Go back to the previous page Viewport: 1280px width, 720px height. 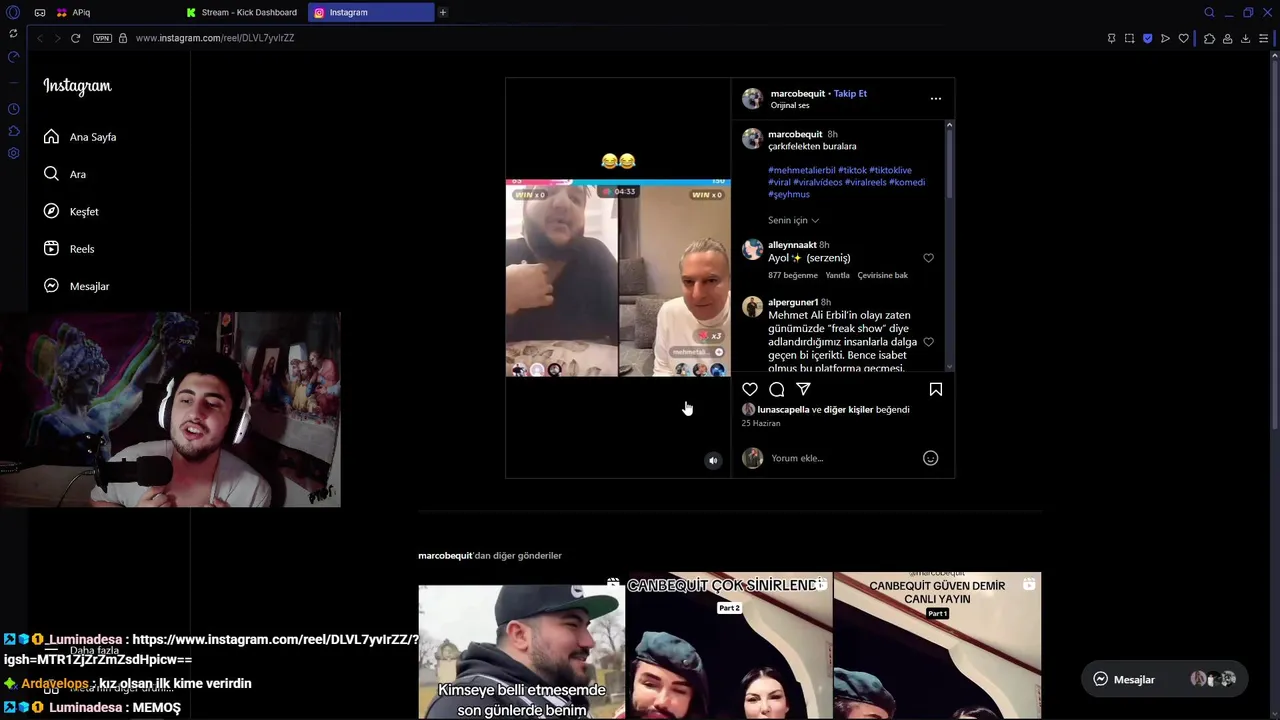pos(40,38)
